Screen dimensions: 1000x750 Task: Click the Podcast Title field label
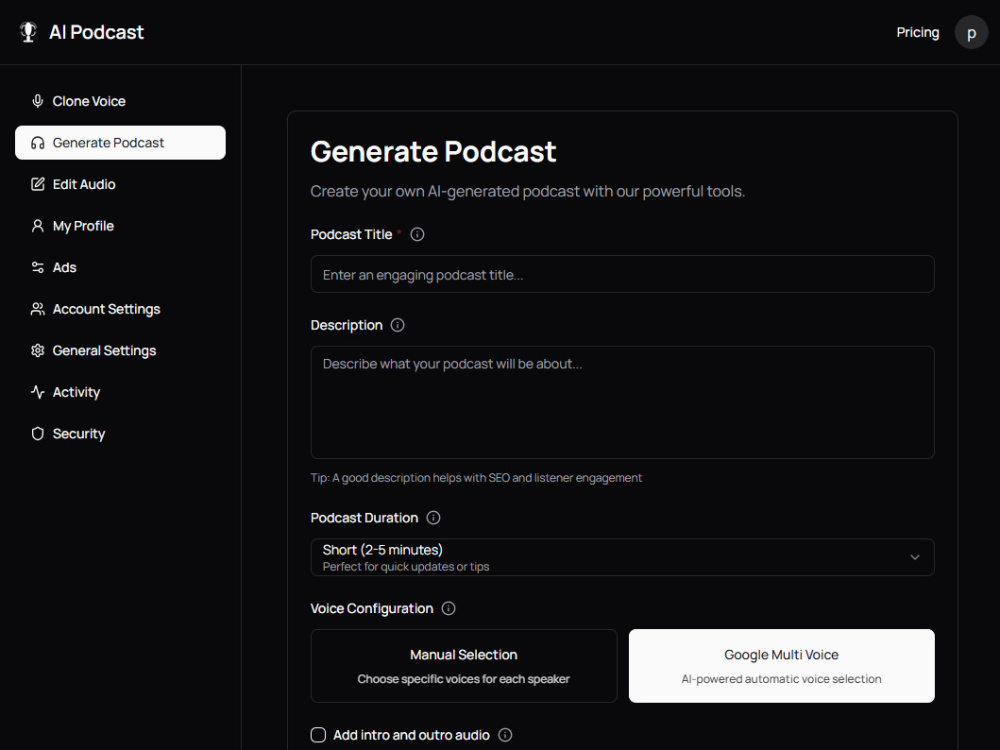pos(351,235)
